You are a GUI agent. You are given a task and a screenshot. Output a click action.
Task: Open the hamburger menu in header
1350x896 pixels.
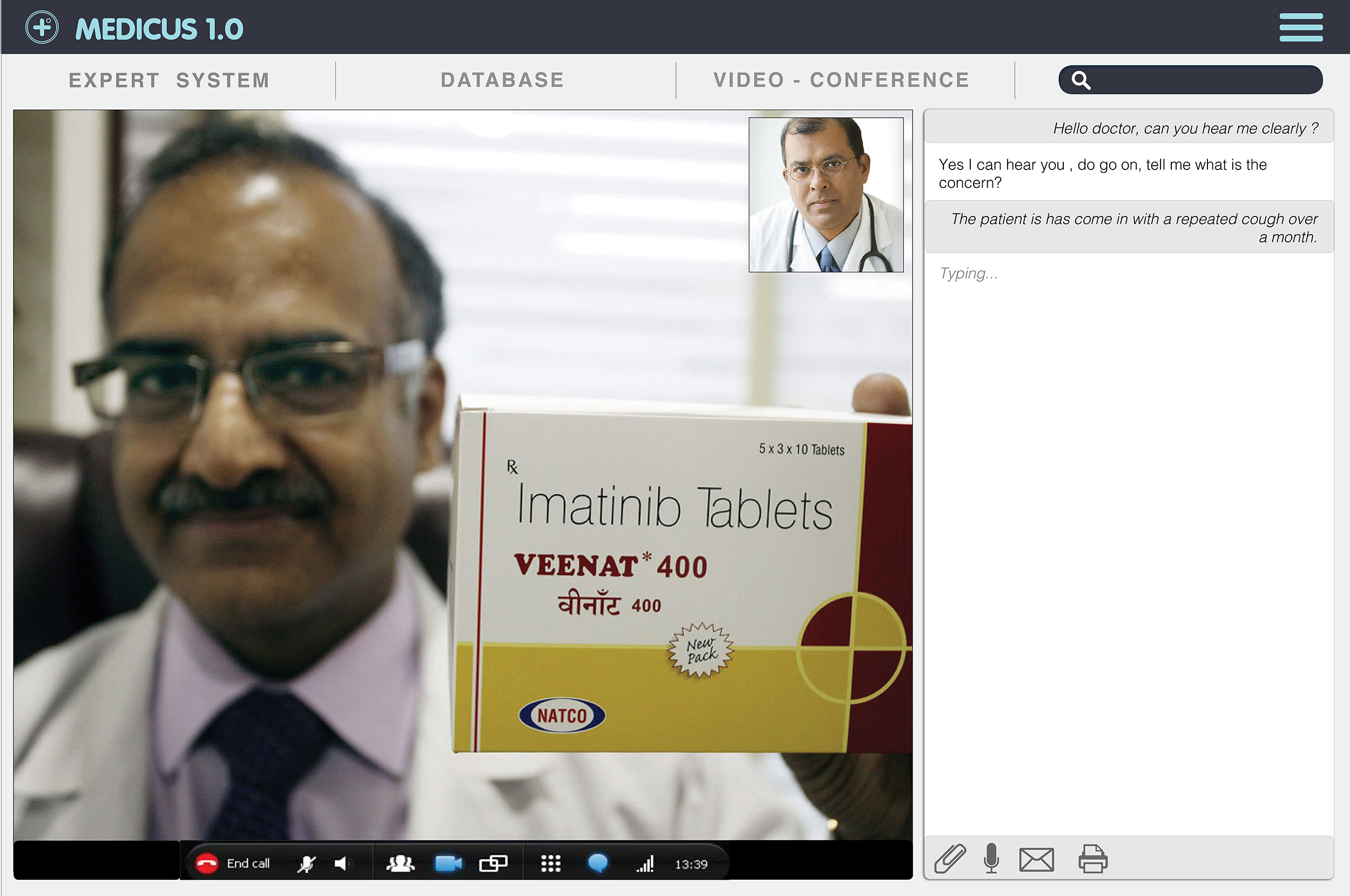click(x=1301, y=28)
